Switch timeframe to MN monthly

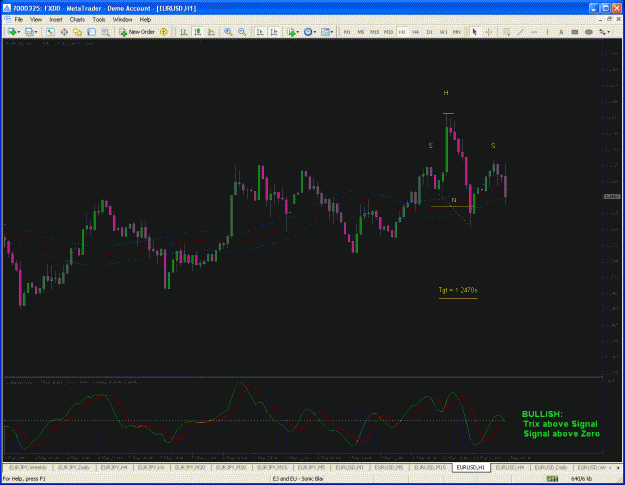pyautogui.click(x=457, y=32)
